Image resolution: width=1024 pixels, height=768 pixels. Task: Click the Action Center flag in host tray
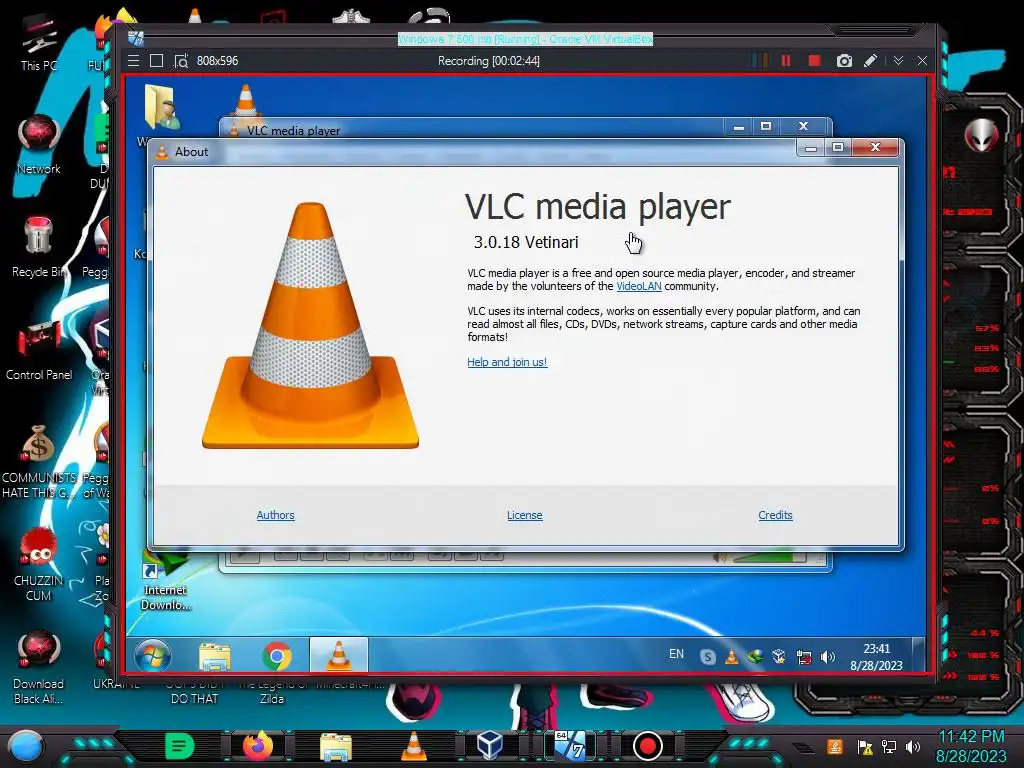865,746
